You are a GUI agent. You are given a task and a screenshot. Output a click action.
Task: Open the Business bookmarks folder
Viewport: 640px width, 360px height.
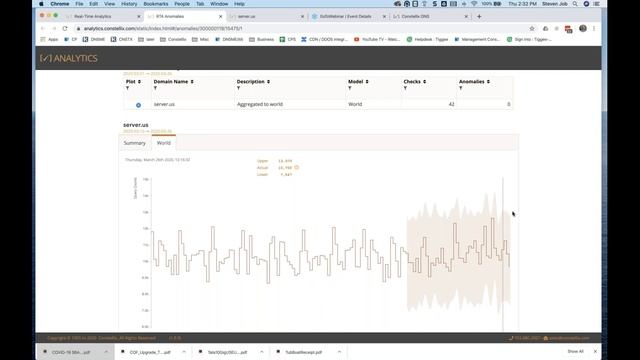pyautogui.click(x=262, y=40)
